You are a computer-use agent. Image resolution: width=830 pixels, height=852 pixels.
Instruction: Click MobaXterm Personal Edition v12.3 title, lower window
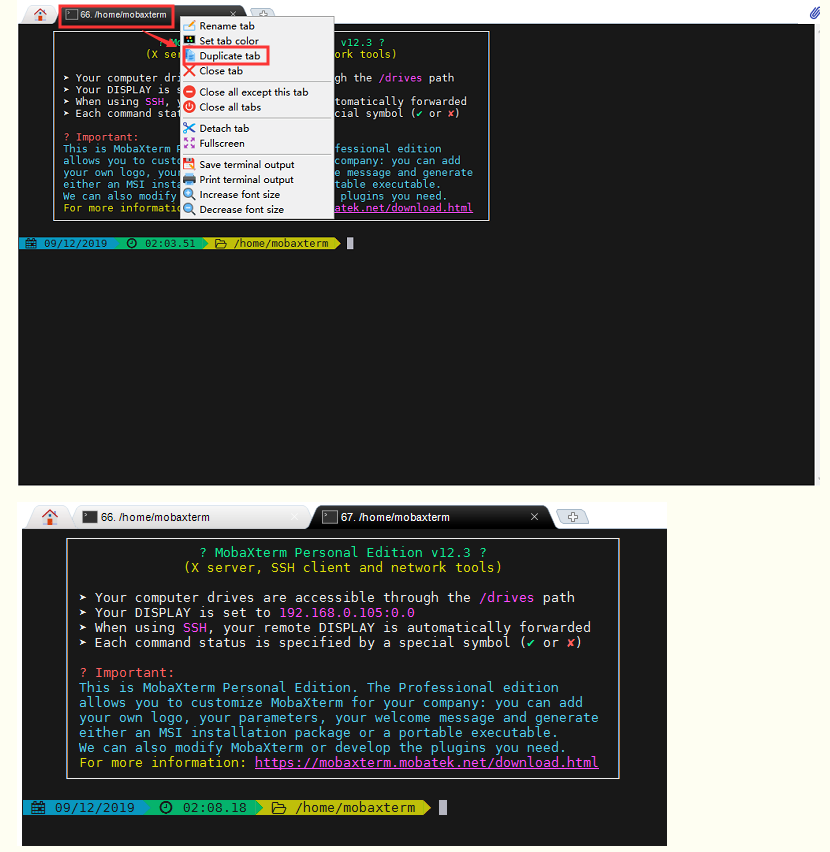pyautogui.click(x=342, y=553)
